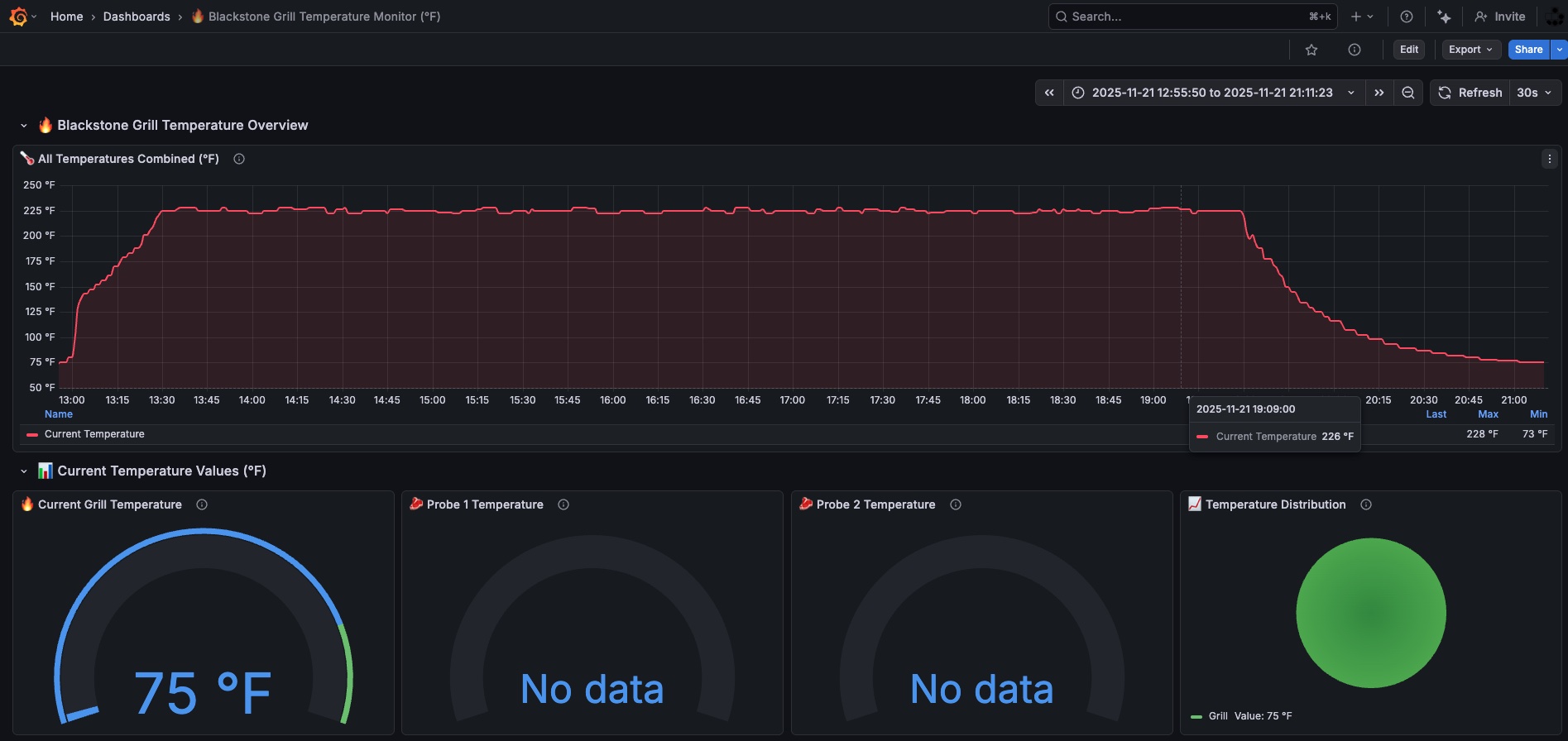Toggle Current Temperature series in legend
Viewport: 1568px width, 741px height.
tap(94, 434)
